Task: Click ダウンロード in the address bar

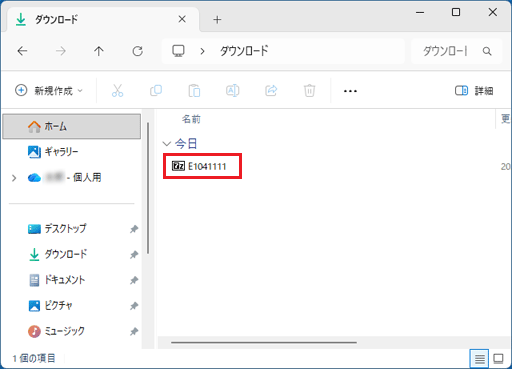Action: [x=244, y=51]
